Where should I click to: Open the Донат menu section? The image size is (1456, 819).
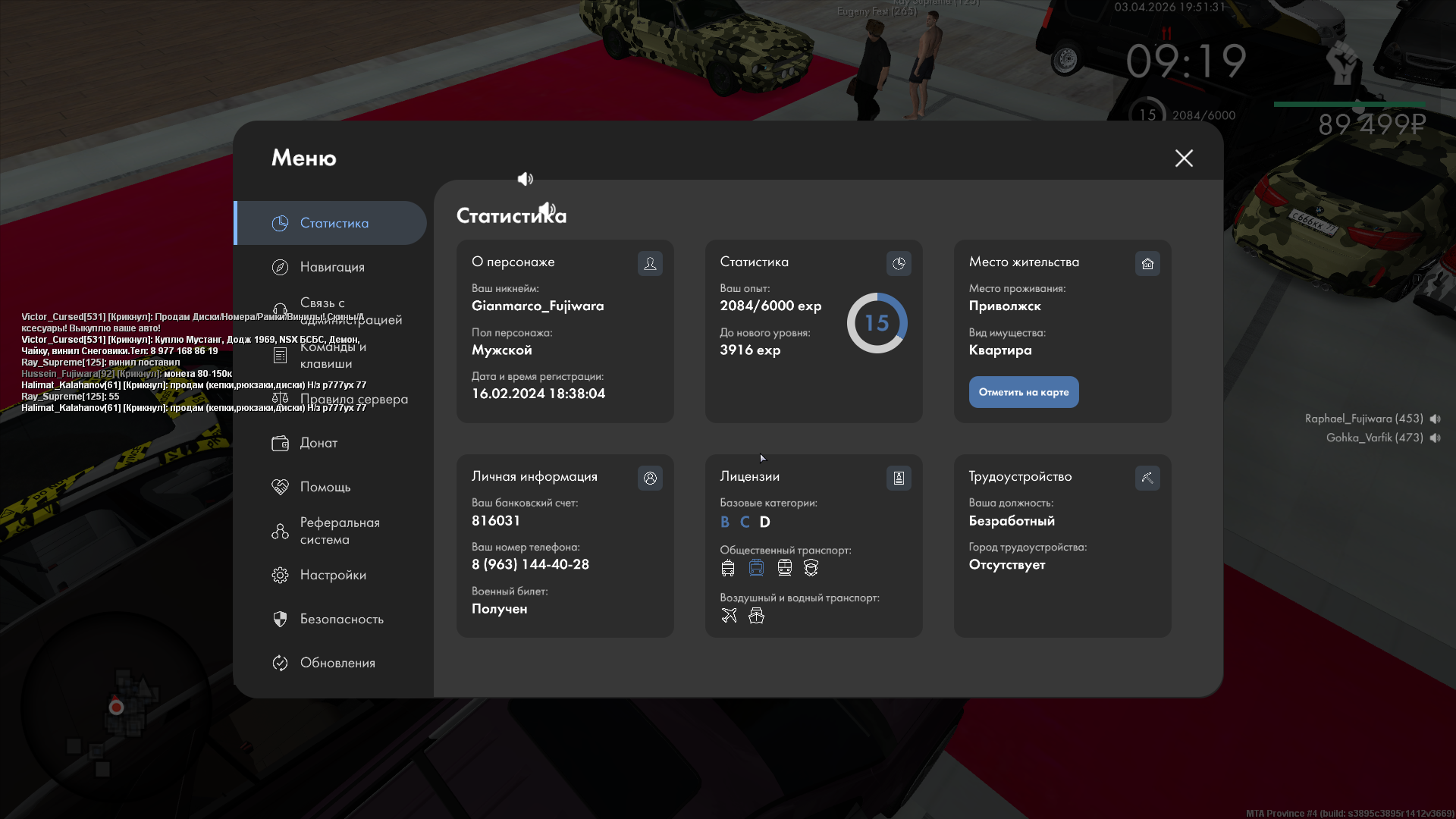tap(318, 443)
